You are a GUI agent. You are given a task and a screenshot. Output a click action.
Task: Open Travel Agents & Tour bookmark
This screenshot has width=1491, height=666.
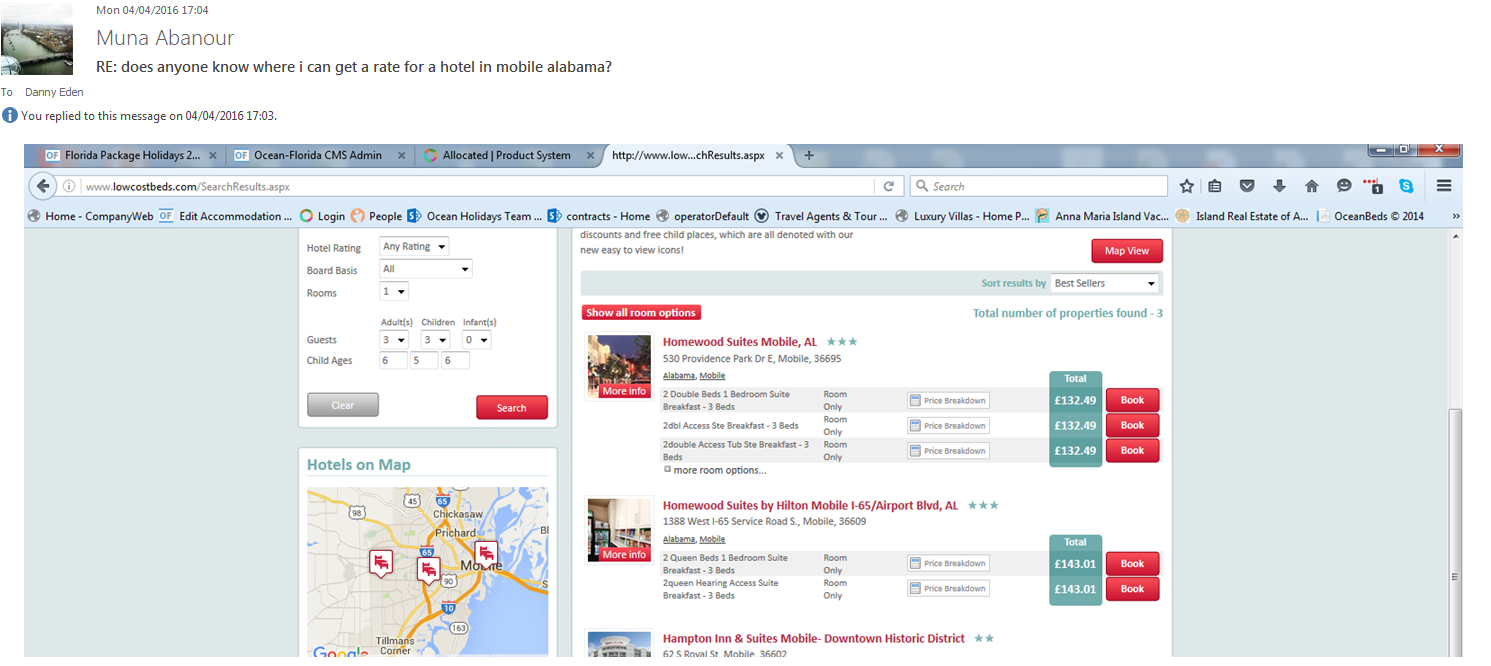coord(821,216)
